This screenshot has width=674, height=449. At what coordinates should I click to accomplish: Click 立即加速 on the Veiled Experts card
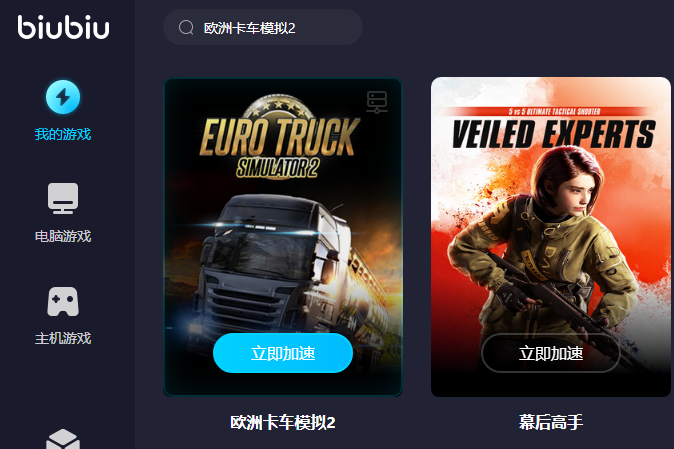(x=551, y=353)
